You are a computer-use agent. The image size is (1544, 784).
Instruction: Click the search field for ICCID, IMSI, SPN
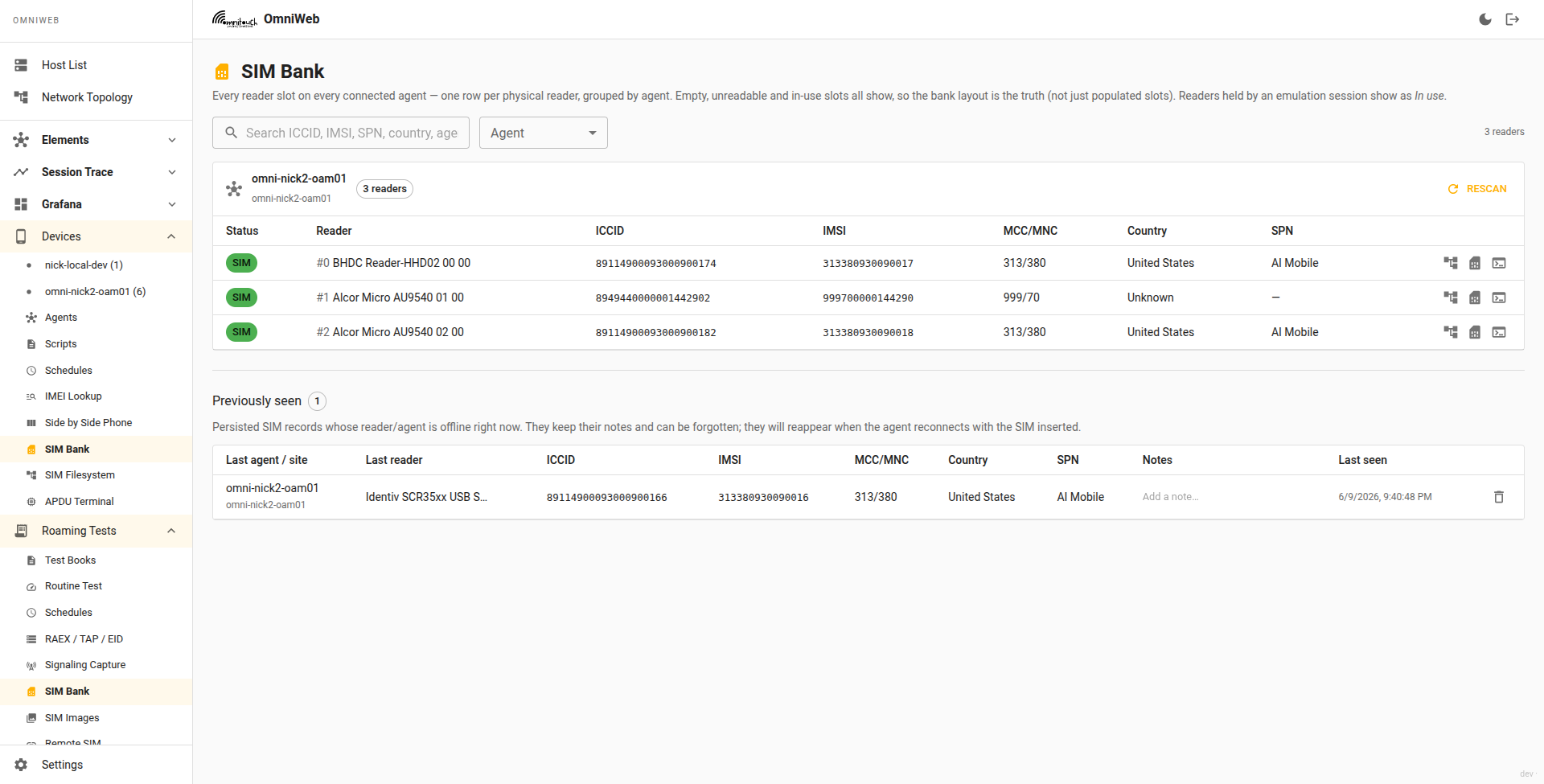341,133
